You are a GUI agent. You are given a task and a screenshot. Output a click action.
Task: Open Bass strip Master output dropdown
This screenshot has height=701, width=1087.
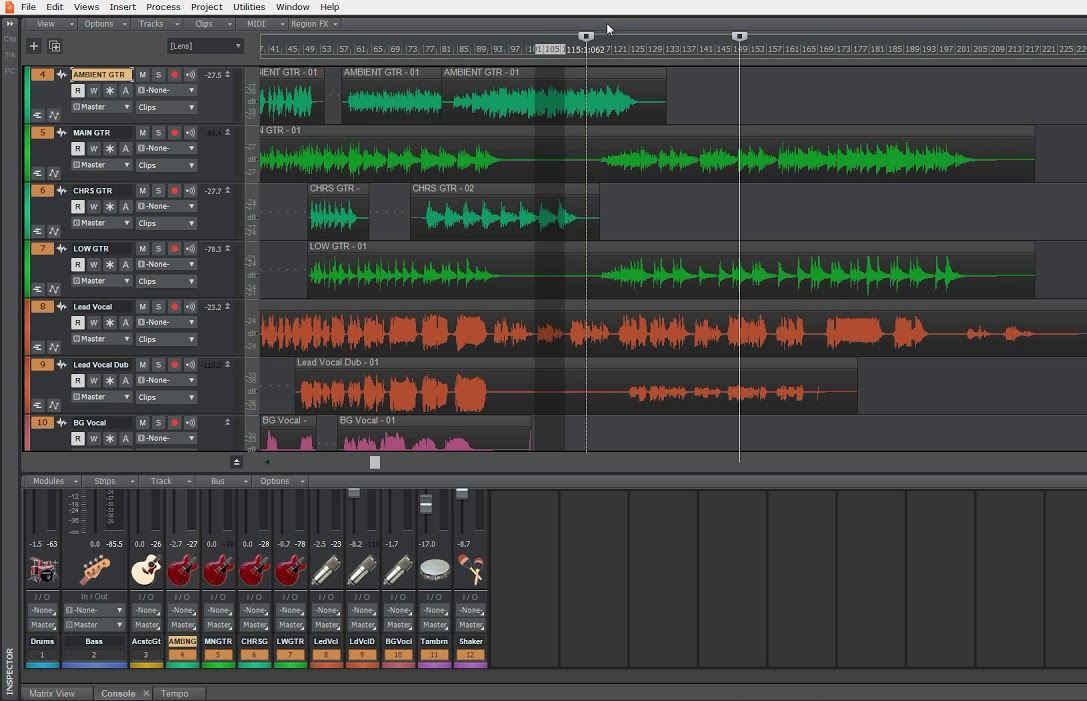94,625
